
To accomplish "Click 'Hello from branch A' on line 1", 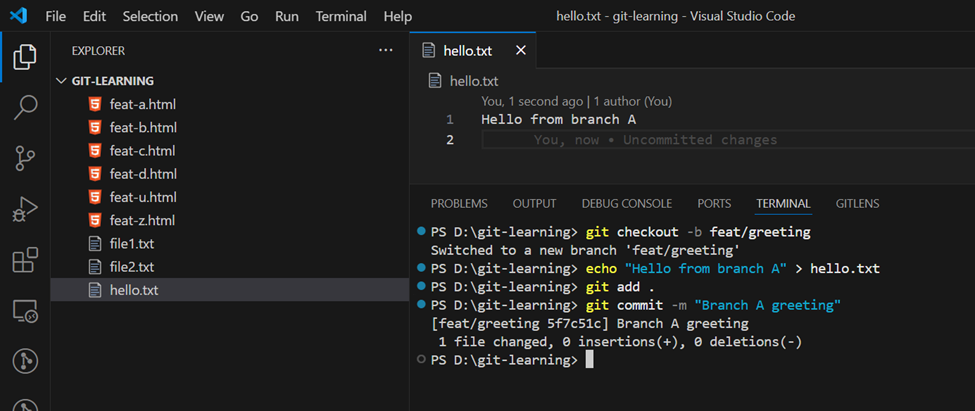I will click(x=558, y=119).
